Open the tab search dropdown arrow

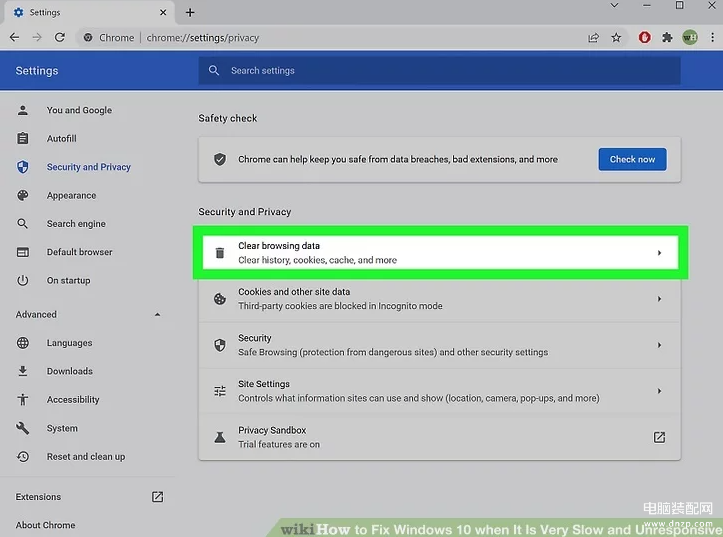(614, 6)
